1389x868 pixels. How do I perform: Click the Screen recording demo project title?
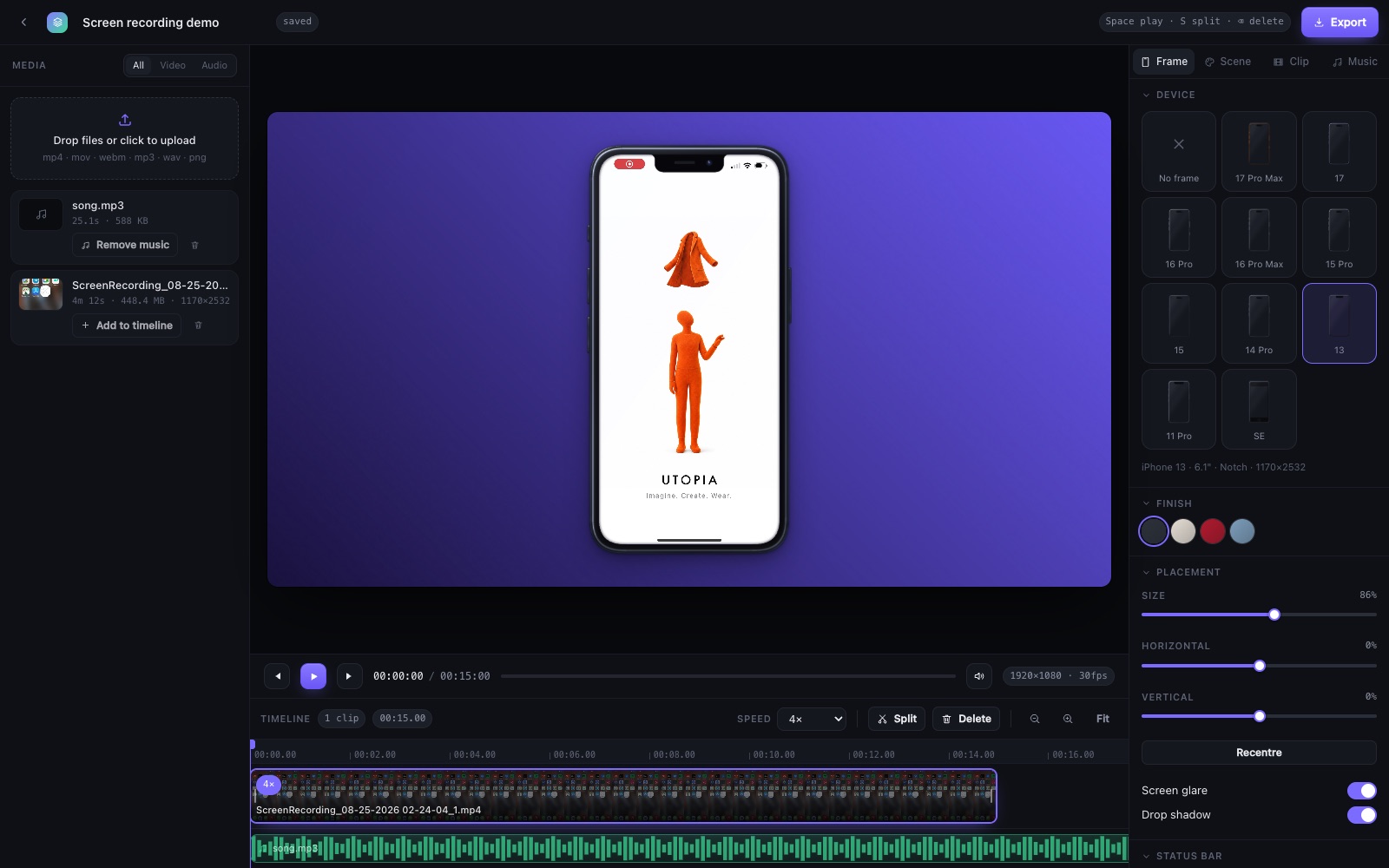point(151,23)
